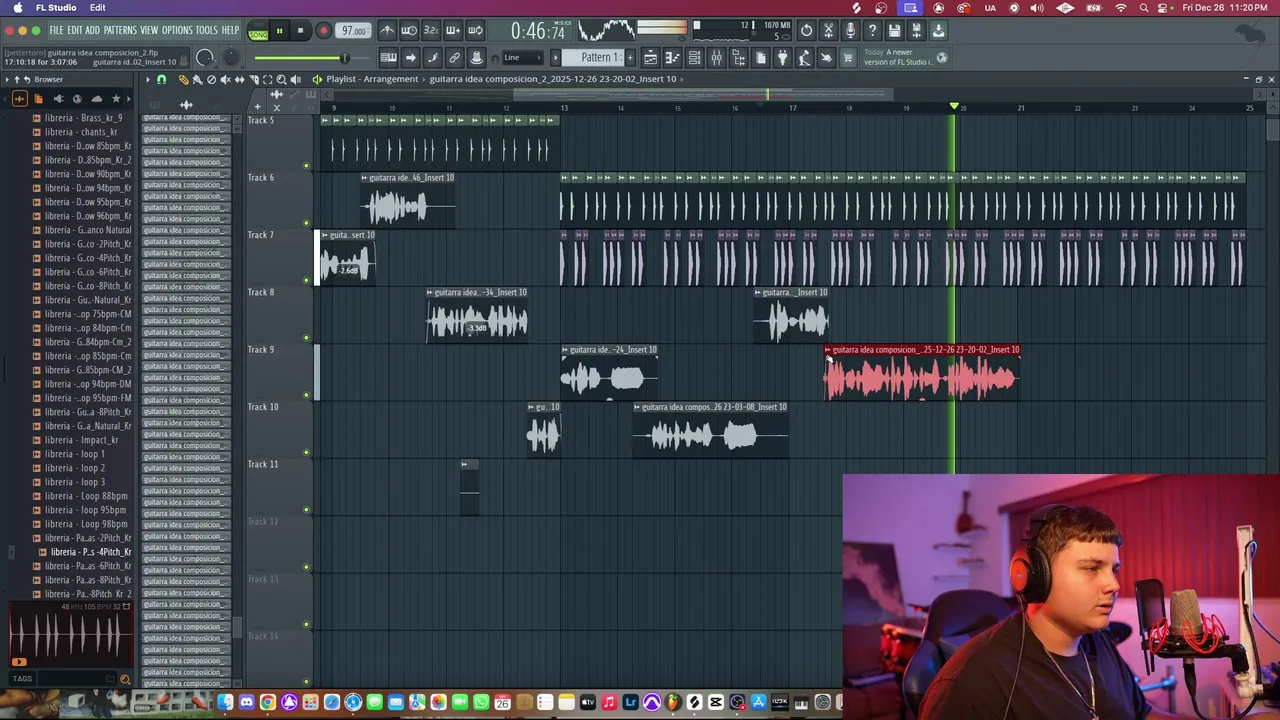1280x720 pixels.
Task: Open the playlist menu arrow beside magnet icon
Action: 148,79
